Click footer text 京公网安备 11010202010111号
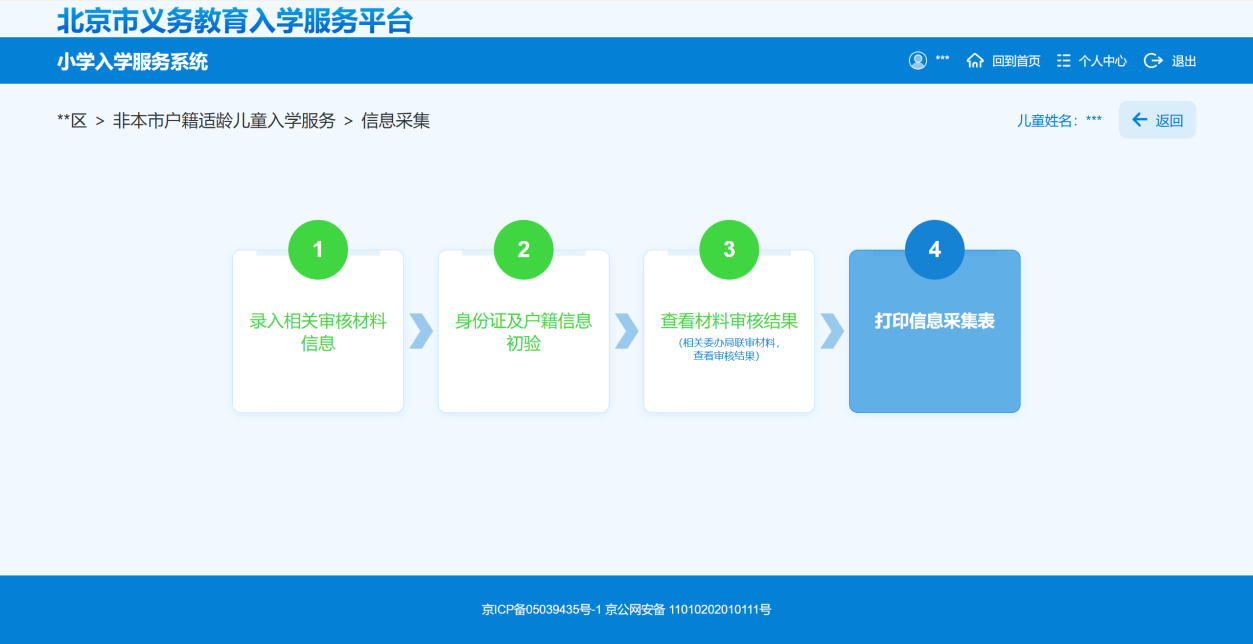 click(688, 609)
